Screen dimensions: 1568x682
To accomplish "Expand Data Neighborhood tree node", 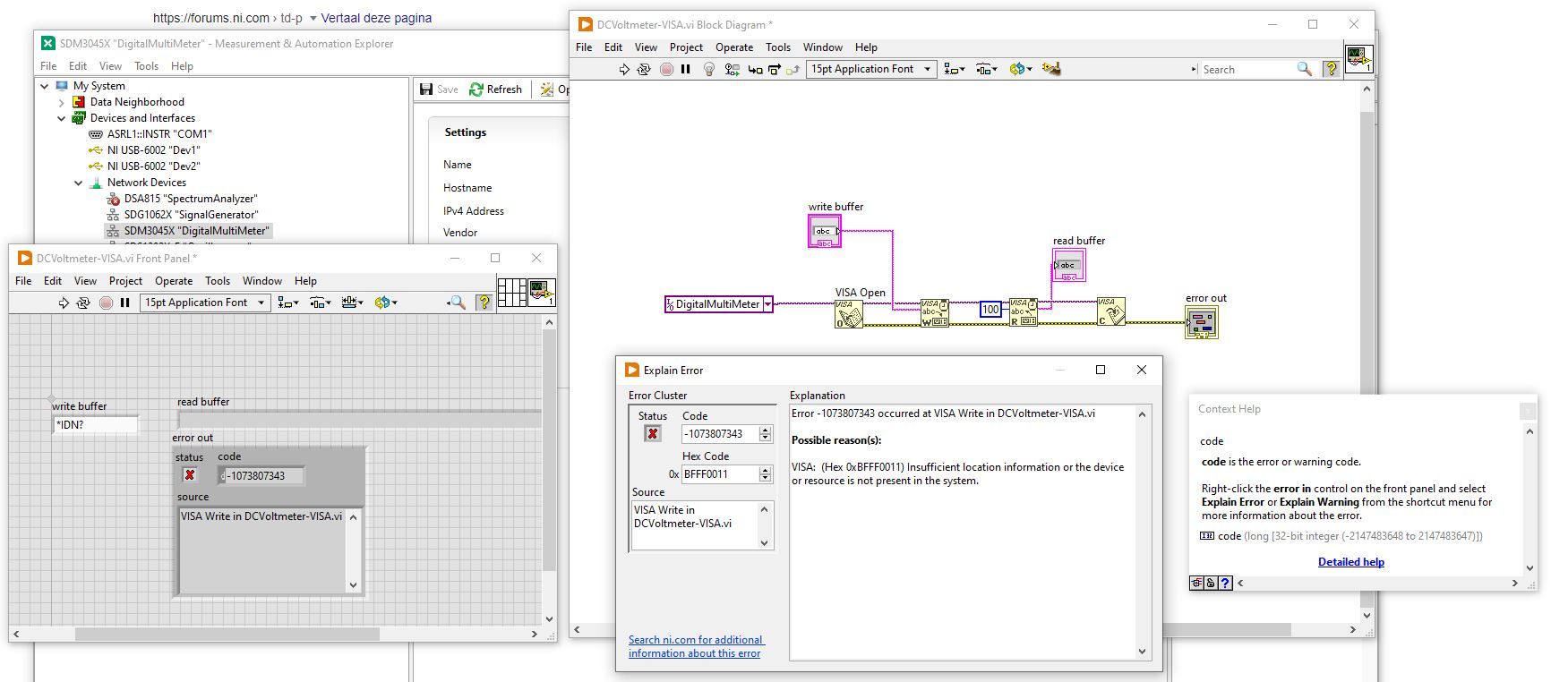I will pyautogui.click(x=62, y=102).
